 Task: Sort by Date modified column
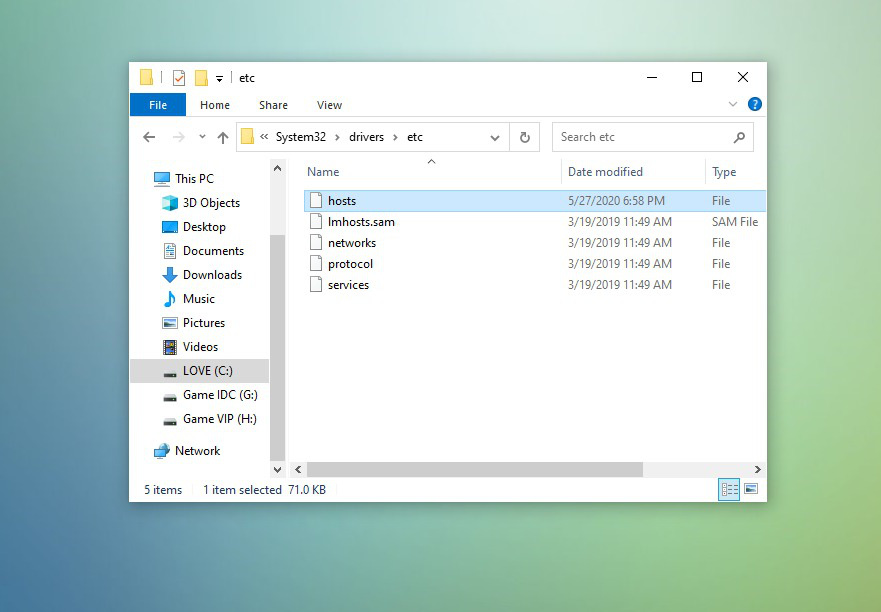pos(633,172)
